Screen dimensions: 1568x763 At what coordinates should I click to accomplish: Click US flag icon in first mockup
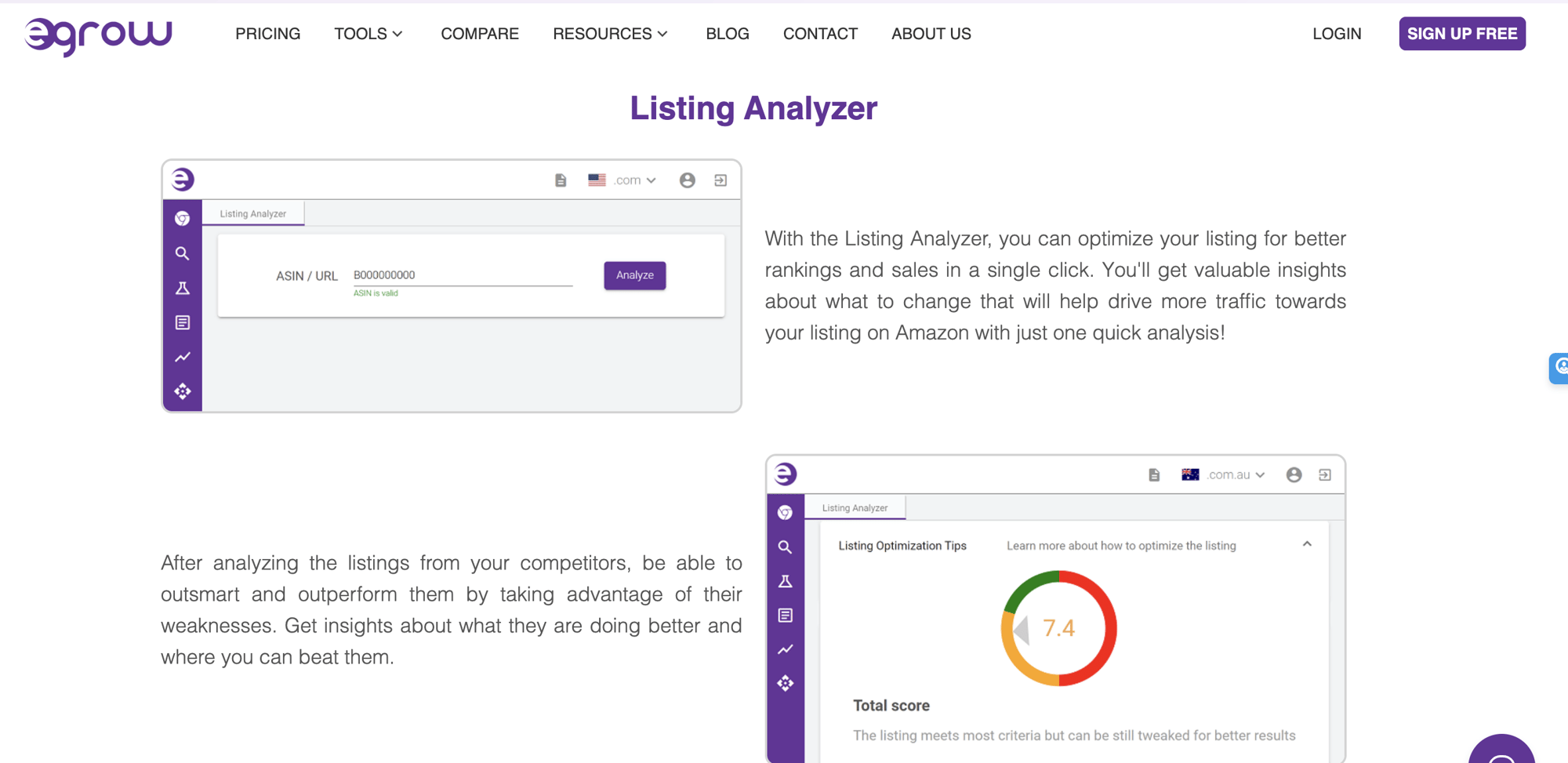point(597,180)
